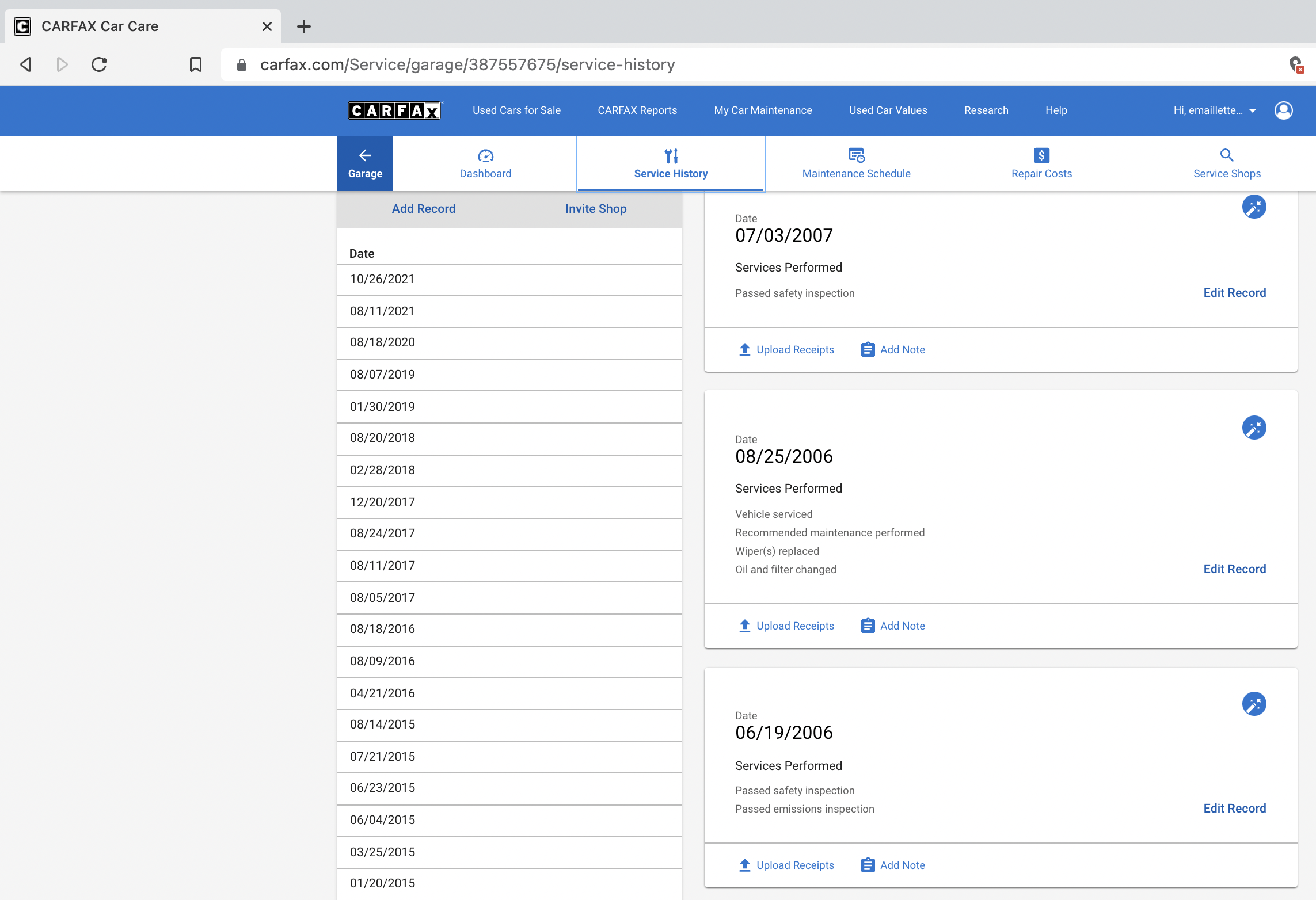Upload Receipts for the 07/03/2007 record
This screenshot has height=900, width=1316.
click(x=786, y=350)
